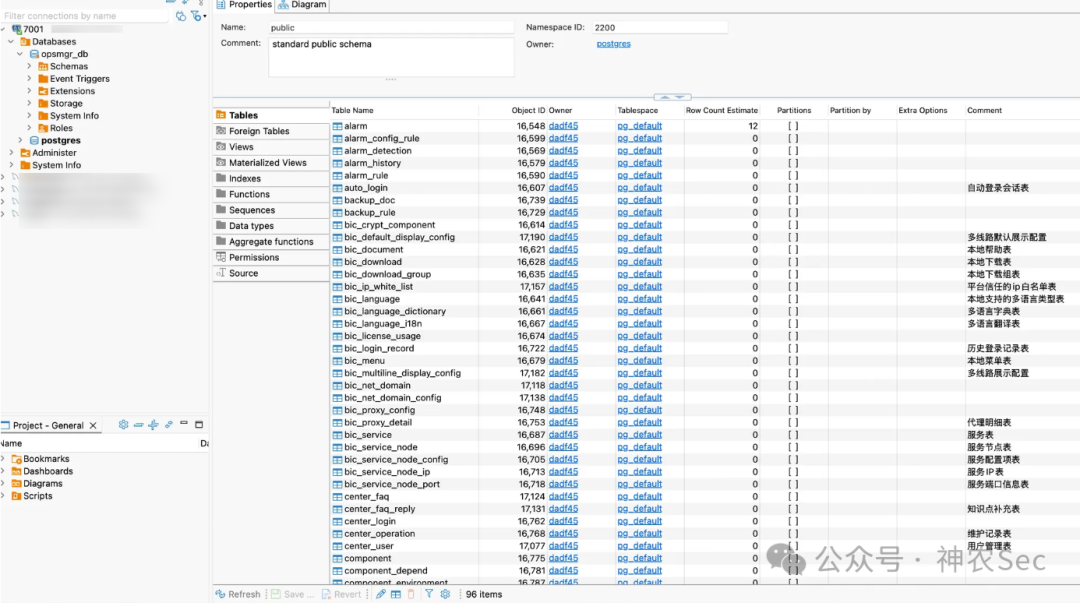Image resolution: width=1080 pixels, height=603 pixels.
Task: Open the postgres owner link
Action: [613, 44]
